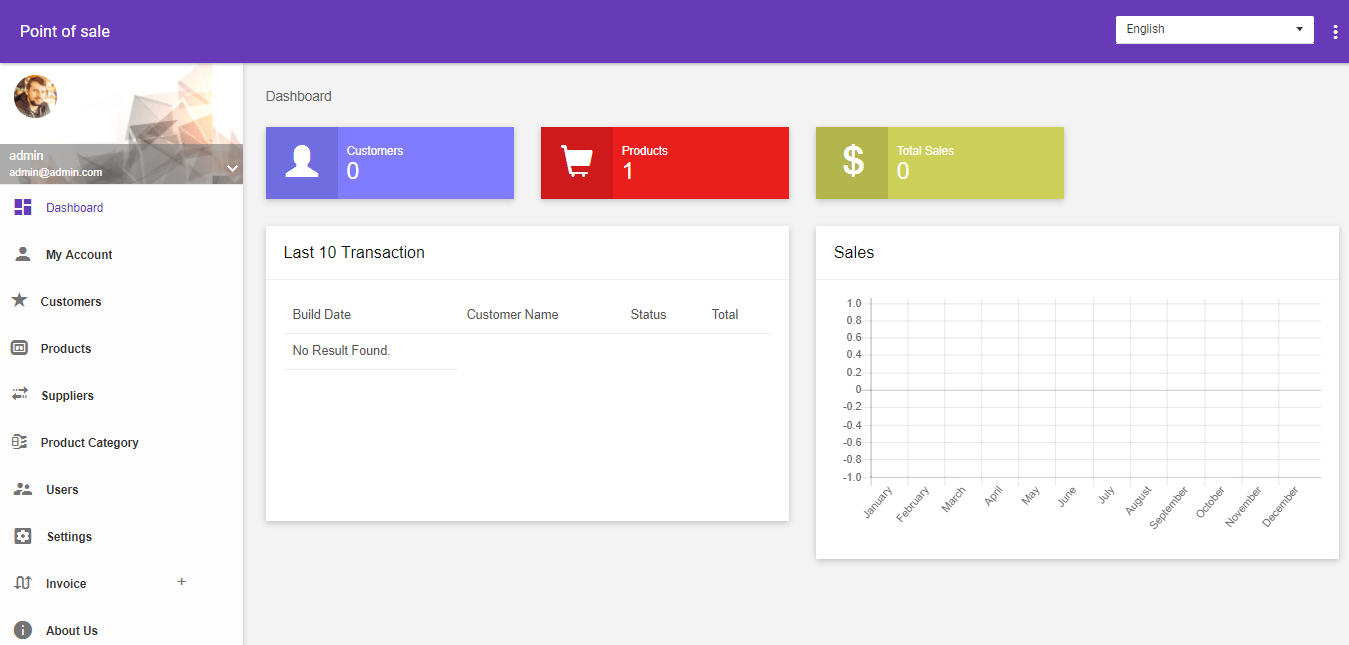Select Dashboard from the sidebar menu

click(74, 207)
